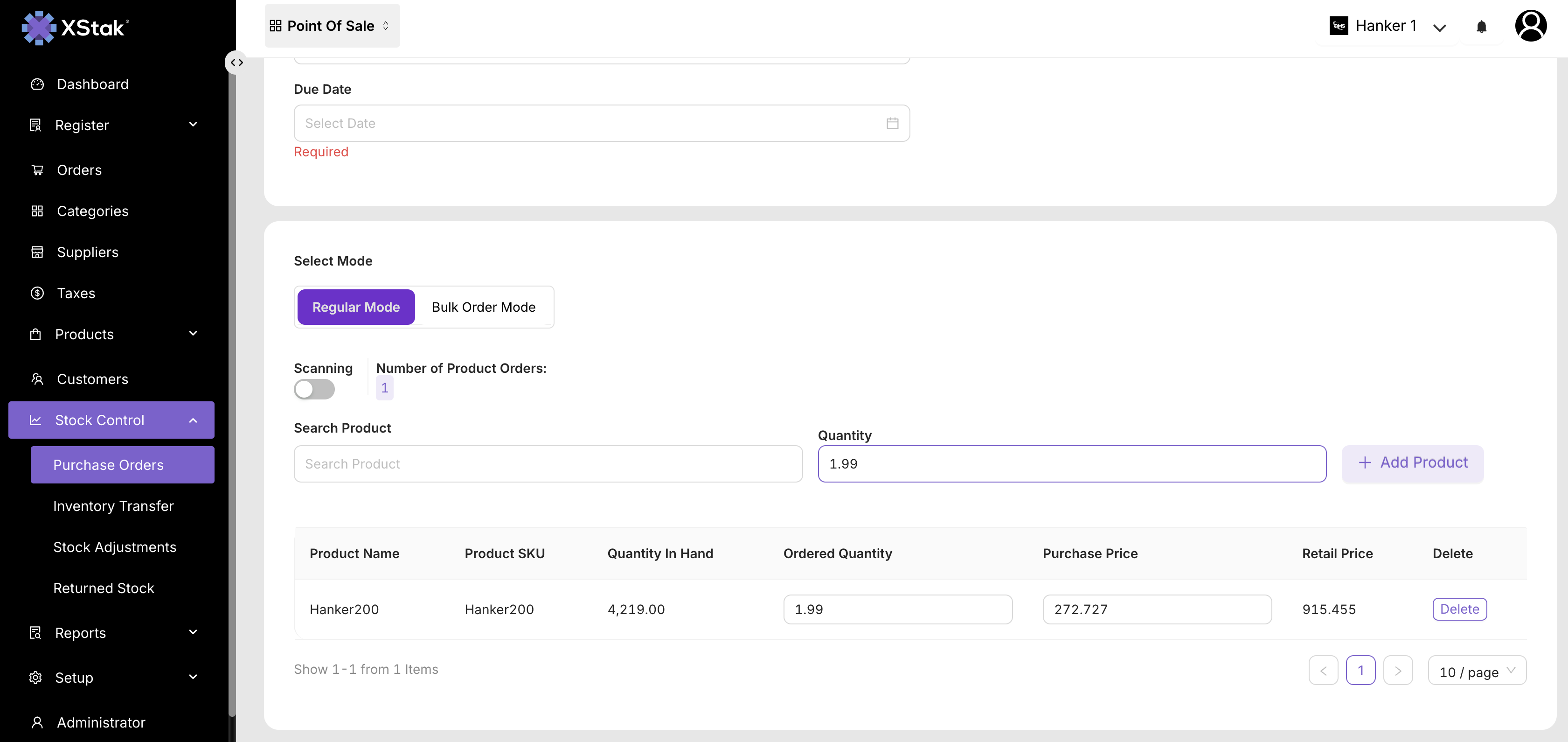Screen dimensions: 1568x742
Task: Delete the Hanker200 product row
Action: point(1459,609)
